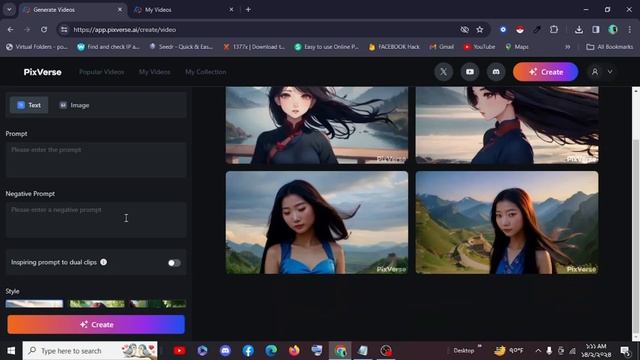
Task: Open Maps bookmark
Action: [x=517, y=47]
